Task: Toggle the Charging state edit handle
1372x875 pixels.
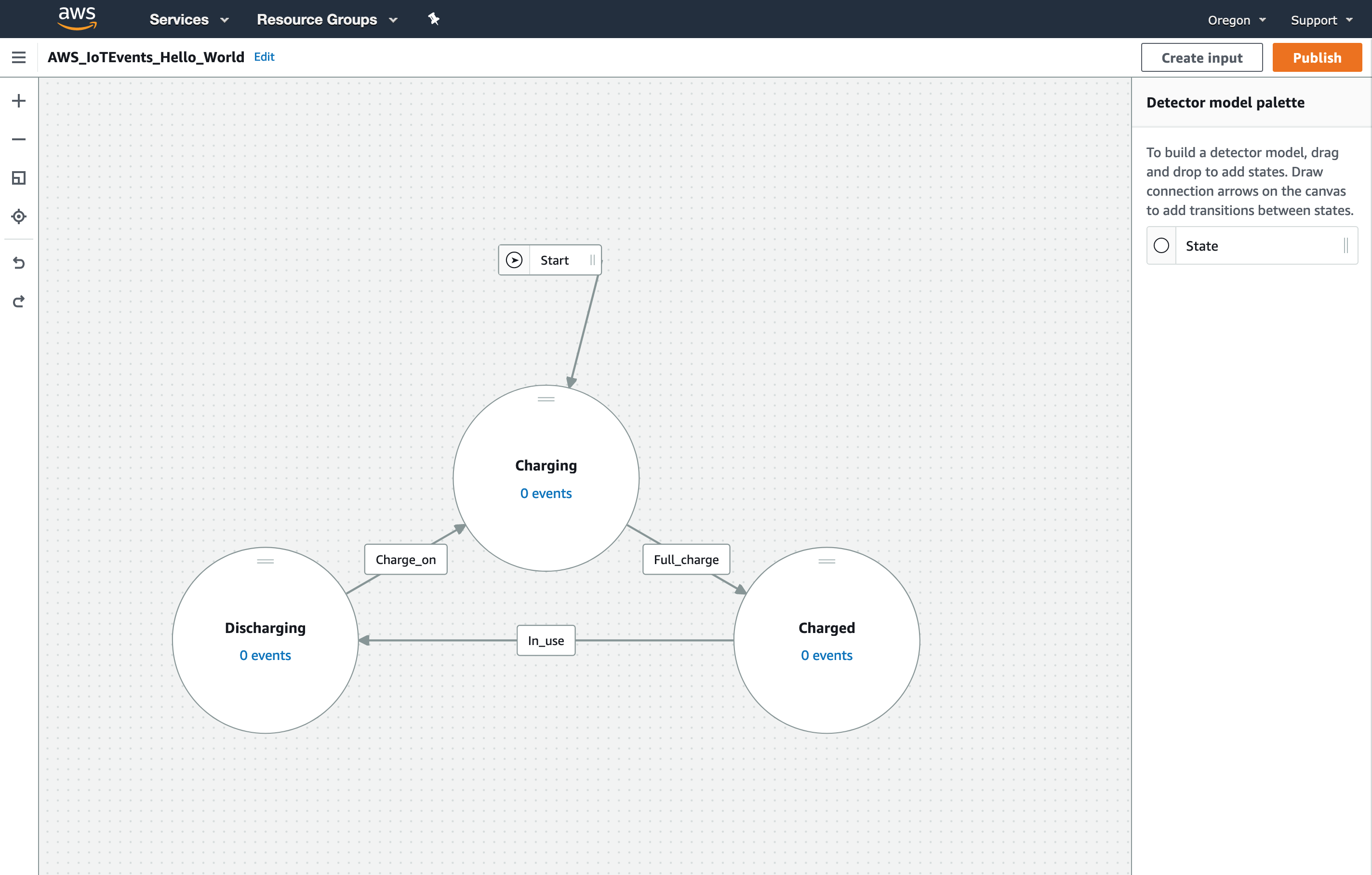Action: coord(546,400)
